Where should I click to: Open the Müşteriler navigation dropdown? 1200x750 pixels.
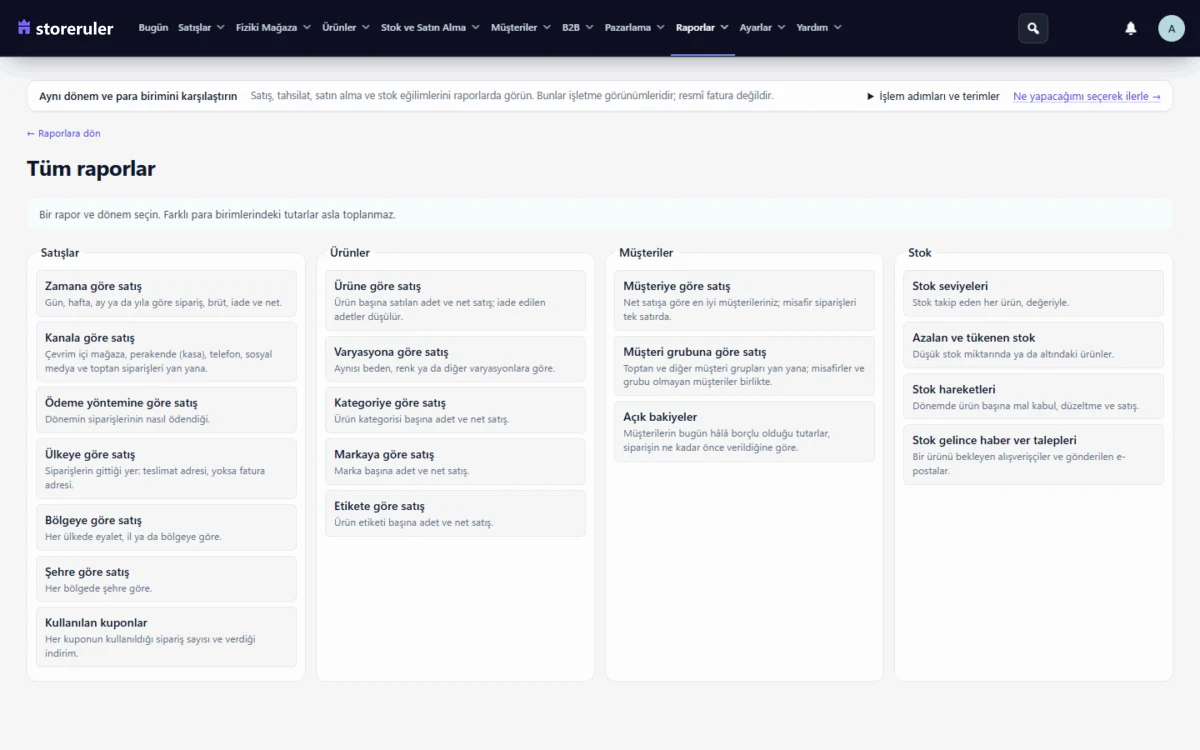point(521,28)
